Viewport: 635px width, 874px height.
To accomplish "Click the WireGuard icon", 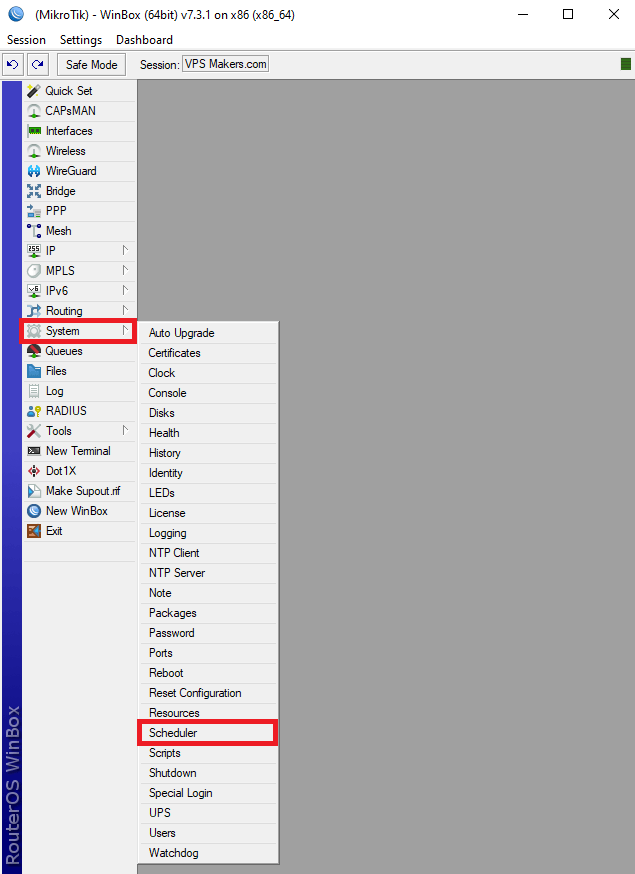I will click(x=34, y=171).
